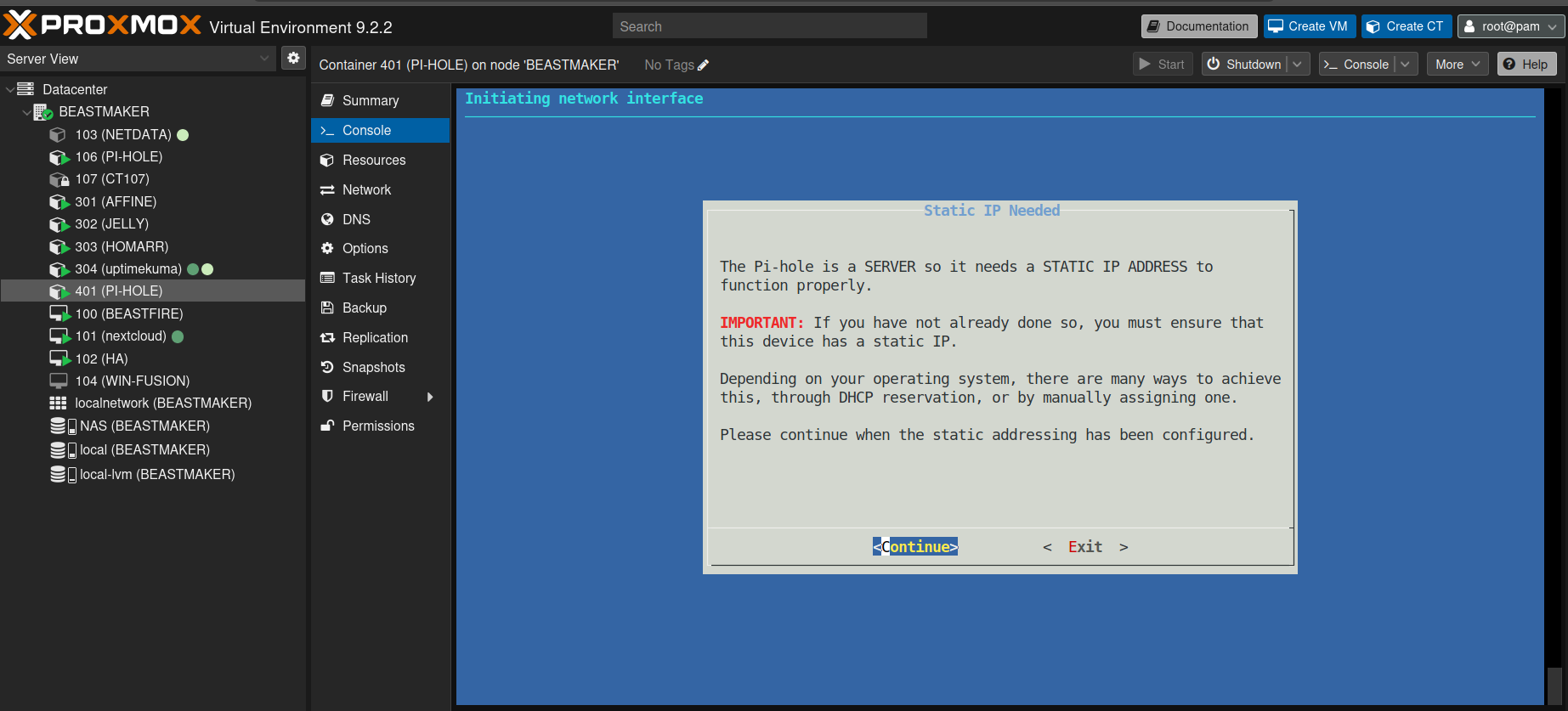Open the Shutdown dropdown arrow
Screen dimensions: 1568x711
coord(1298,65)
